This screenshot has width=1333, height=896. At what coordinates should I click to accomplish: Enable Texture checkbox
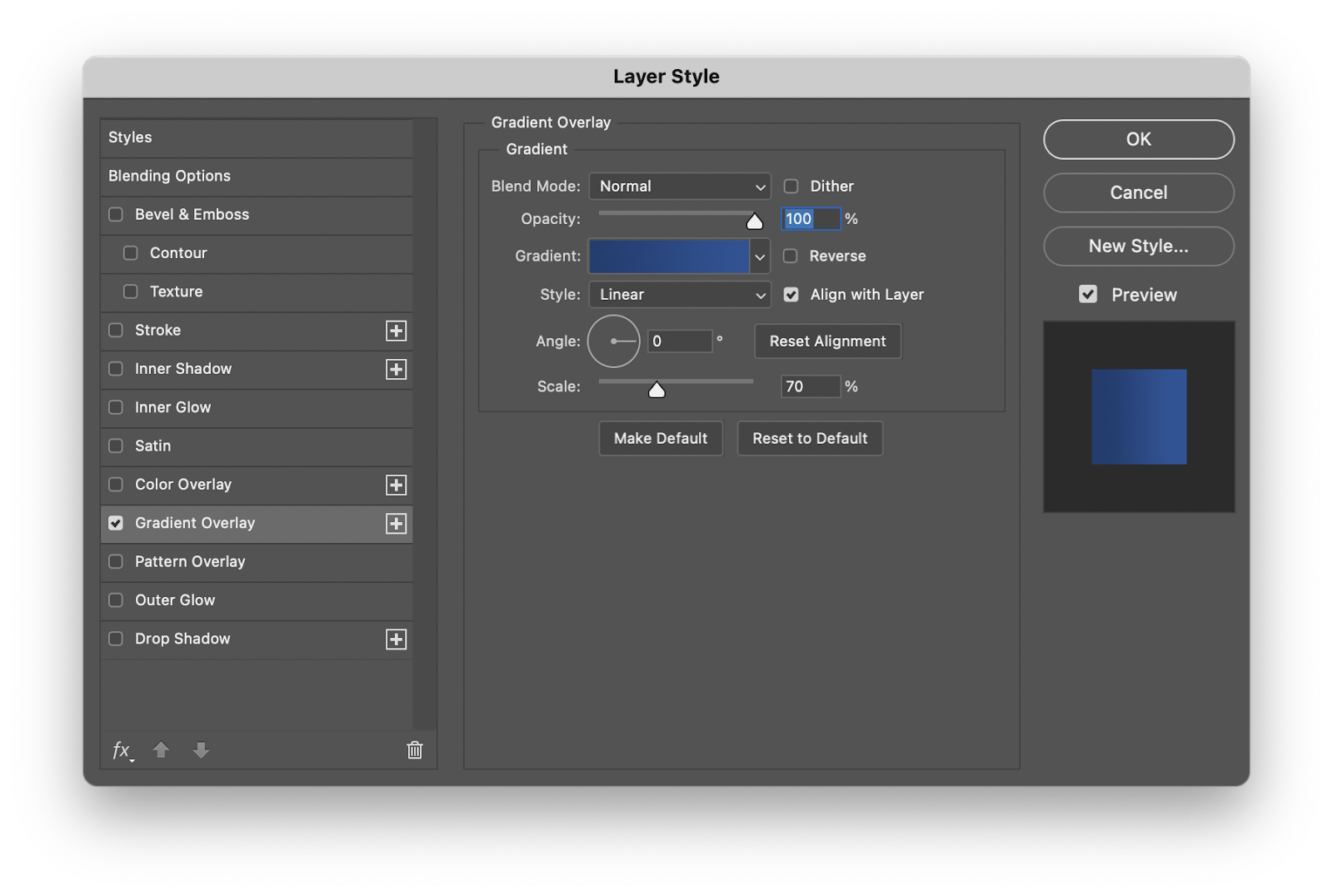click(x=131, y=291)
